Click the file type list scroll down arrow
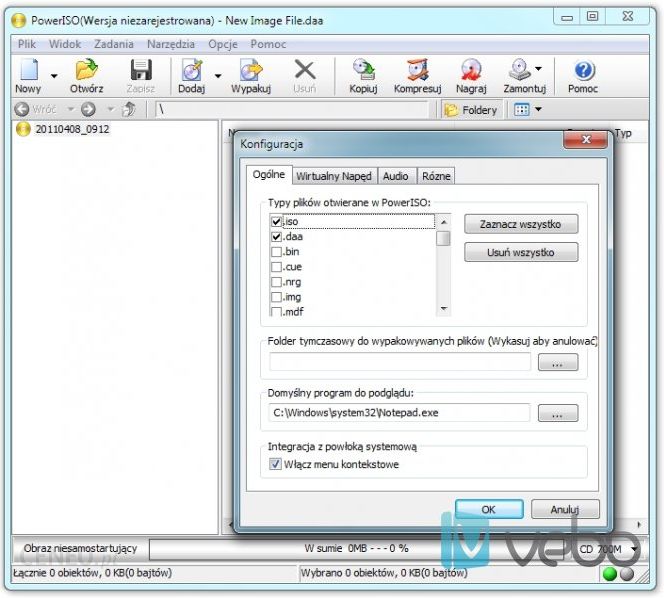 tap(443, 309)
